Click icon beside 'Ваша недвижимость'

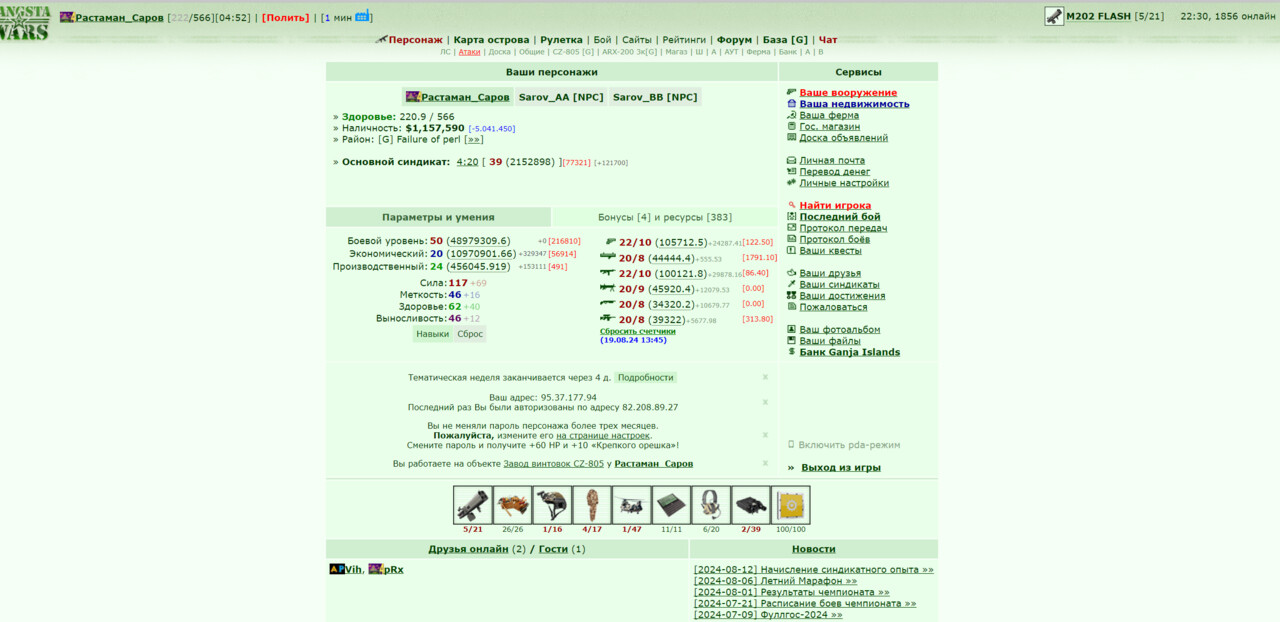pyautogui.click(x=792, y=103)
